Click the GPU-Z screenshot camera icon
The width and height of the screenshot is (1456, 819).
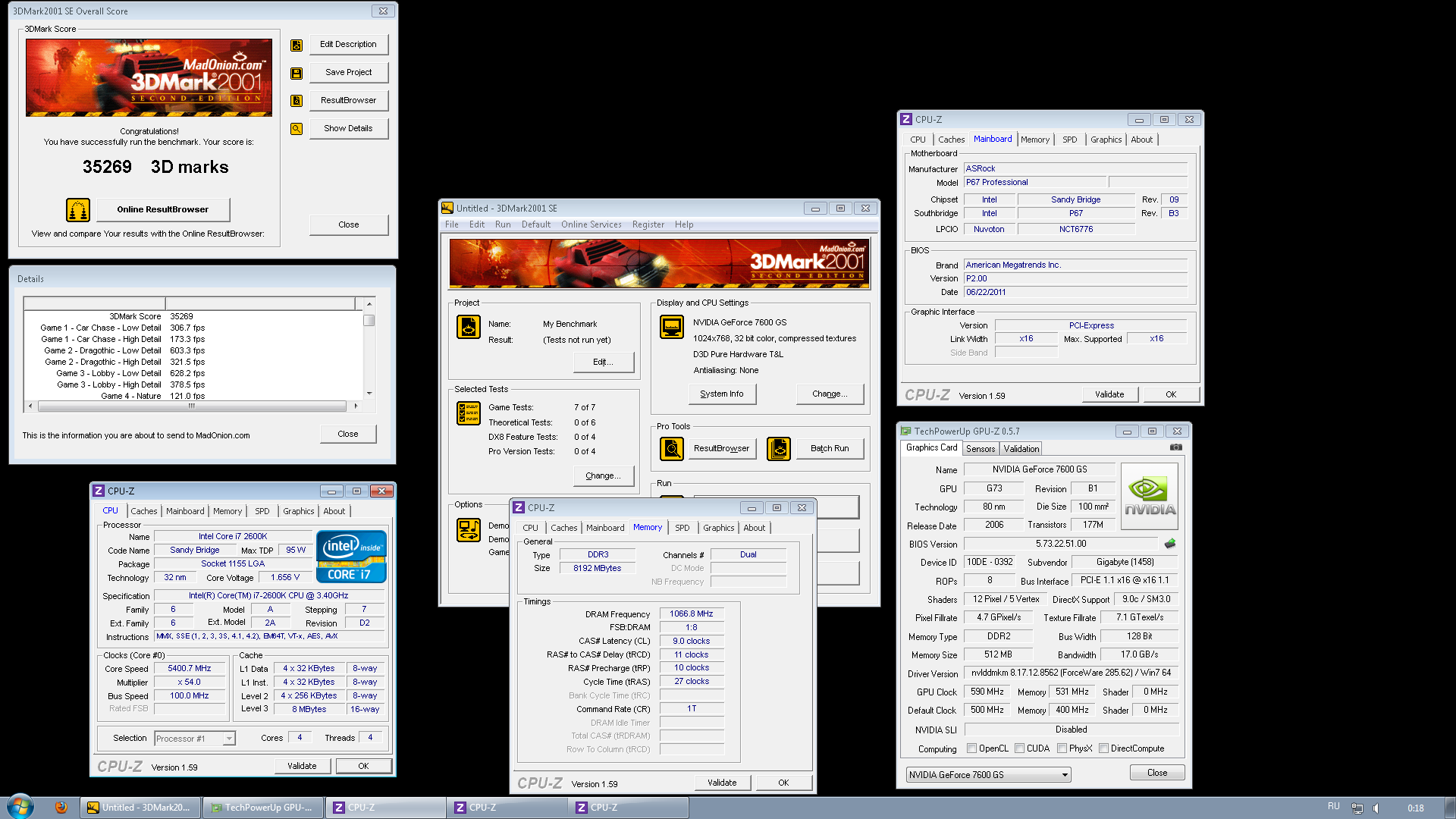point(1176,447)
